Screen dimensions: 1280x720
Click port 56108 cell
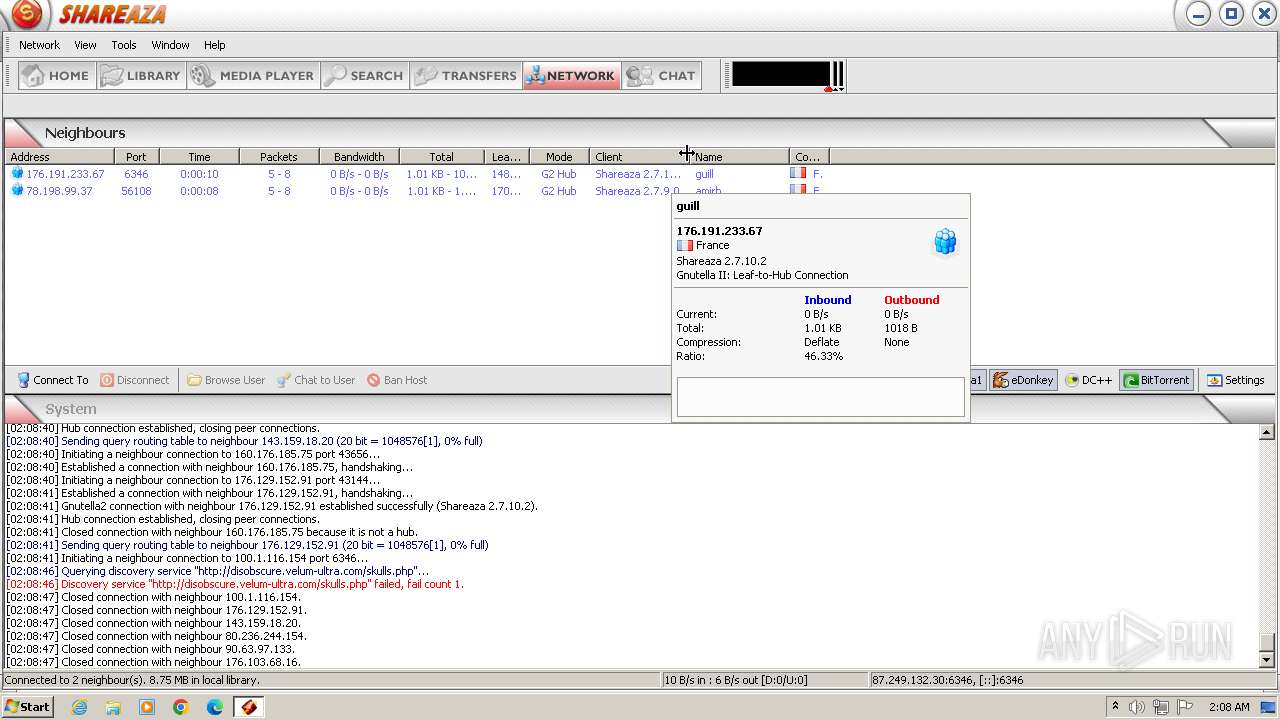click(136, 191)
